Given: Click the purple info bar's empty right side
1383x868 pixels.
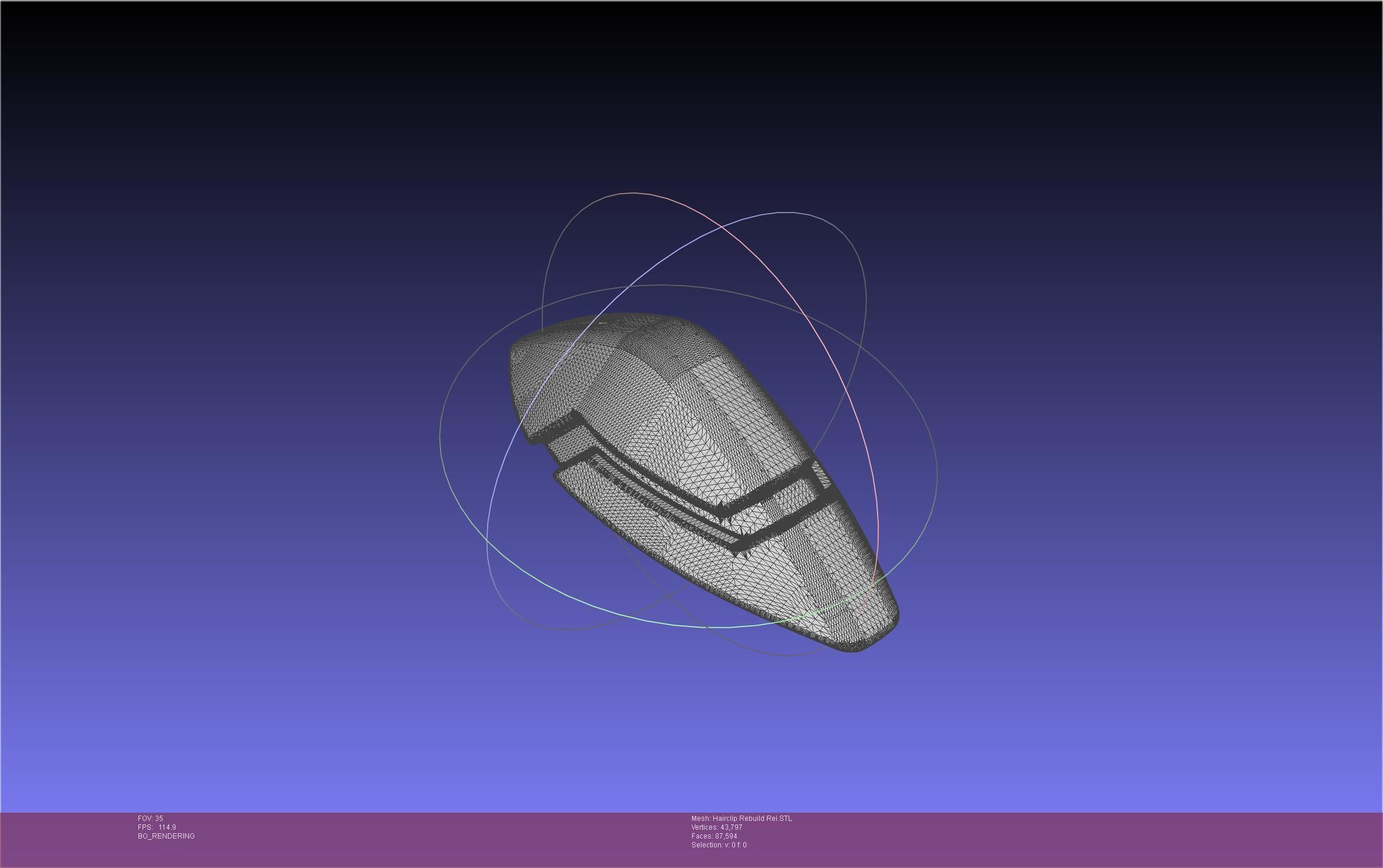Looking at the screenshot, I should point(1119,839).
